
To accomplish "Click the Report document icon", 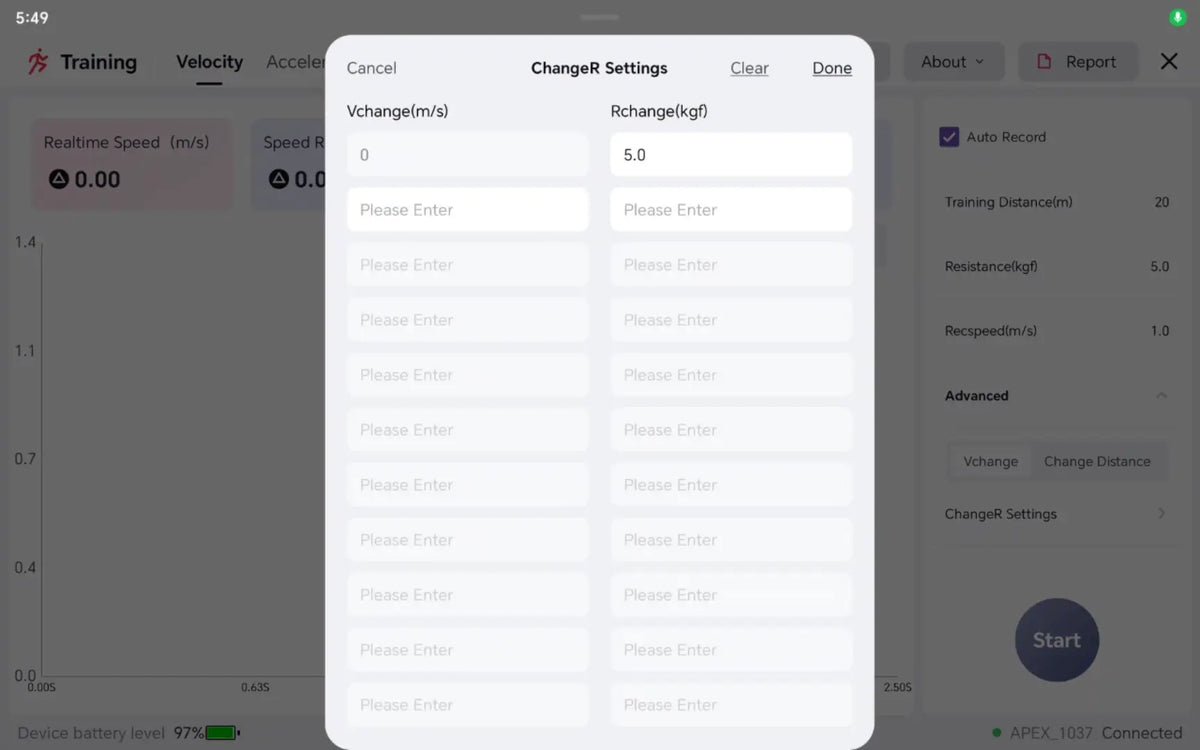I will click(x=1044, y=62).
